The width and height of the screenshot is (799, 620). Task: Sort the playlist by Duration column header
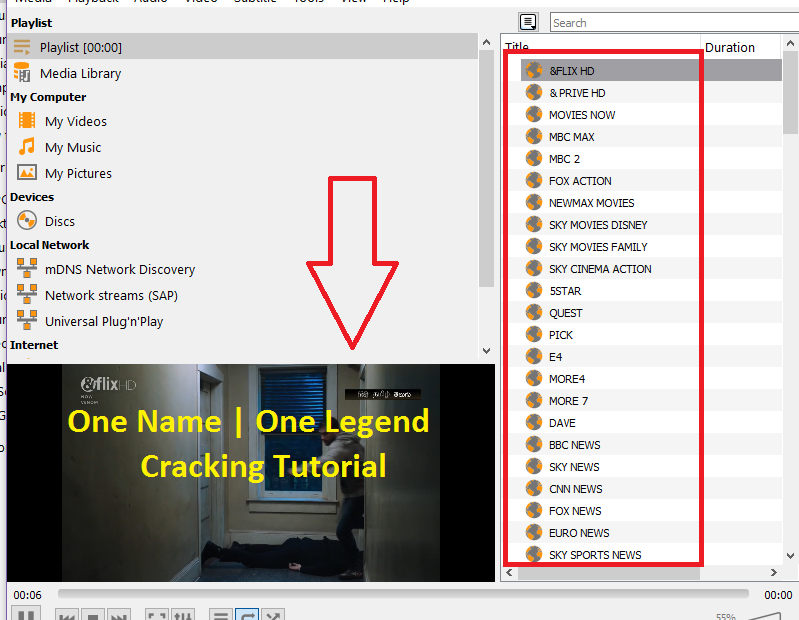[x=740, y=47]
